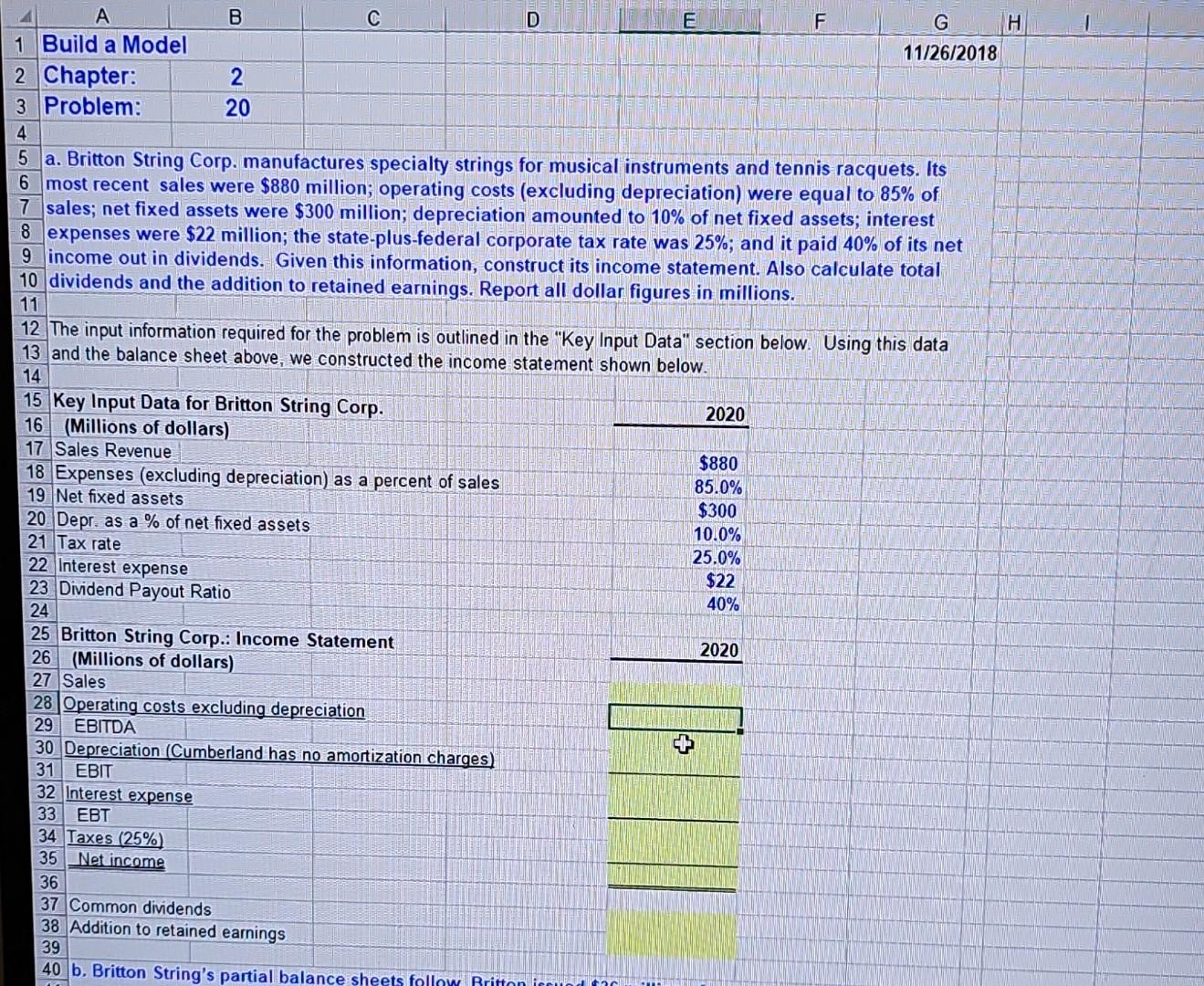This screenshot has height=986, width=1204.
Task: Click the 'Build a Model' title cell
Action: 114,45
